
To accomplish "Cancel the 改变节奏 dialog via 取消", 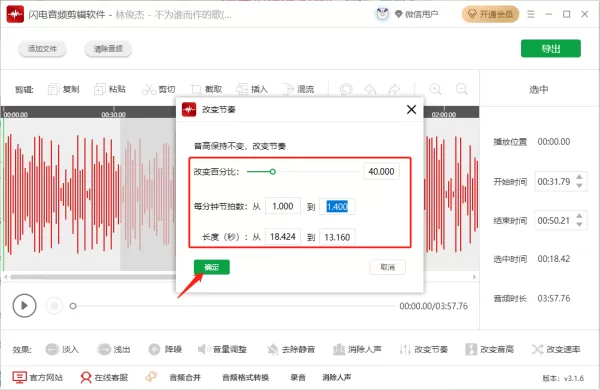I will (x=388, y=267).
